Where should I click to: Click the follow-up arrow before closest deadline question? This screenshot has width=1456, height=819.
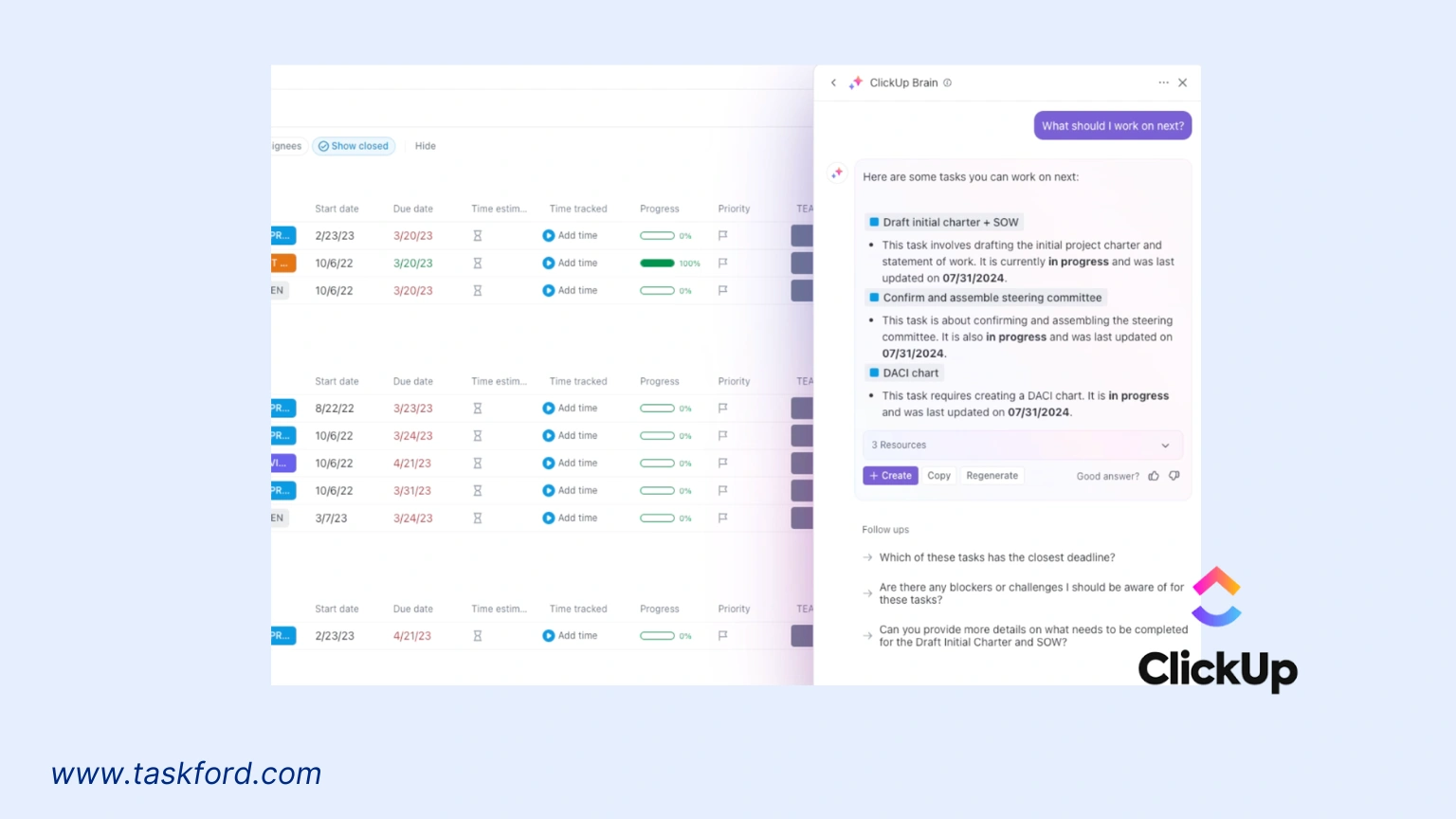867,557
